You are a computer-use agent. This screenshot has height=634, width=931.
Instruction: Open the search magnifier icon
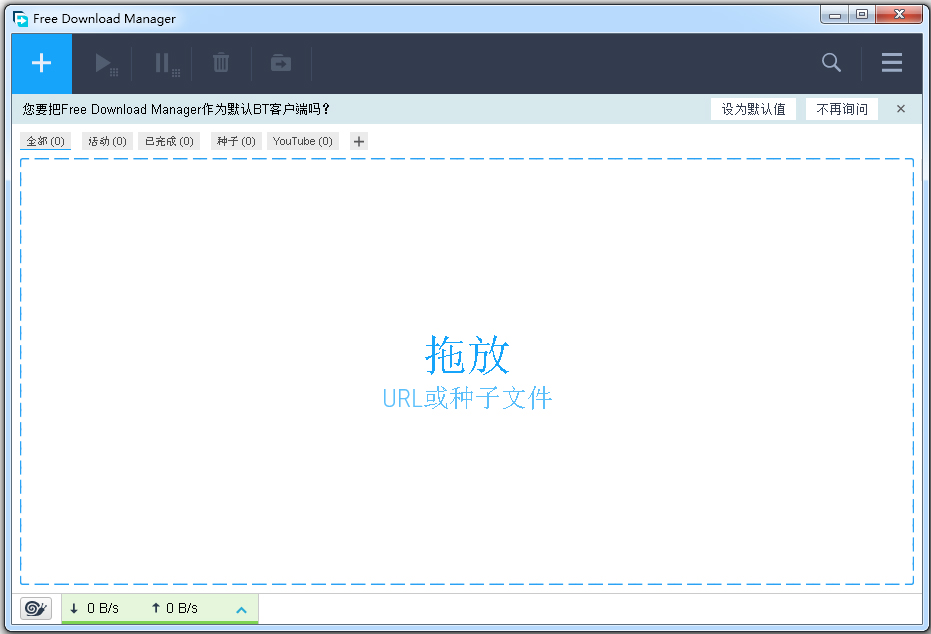(x=831, y=63)
